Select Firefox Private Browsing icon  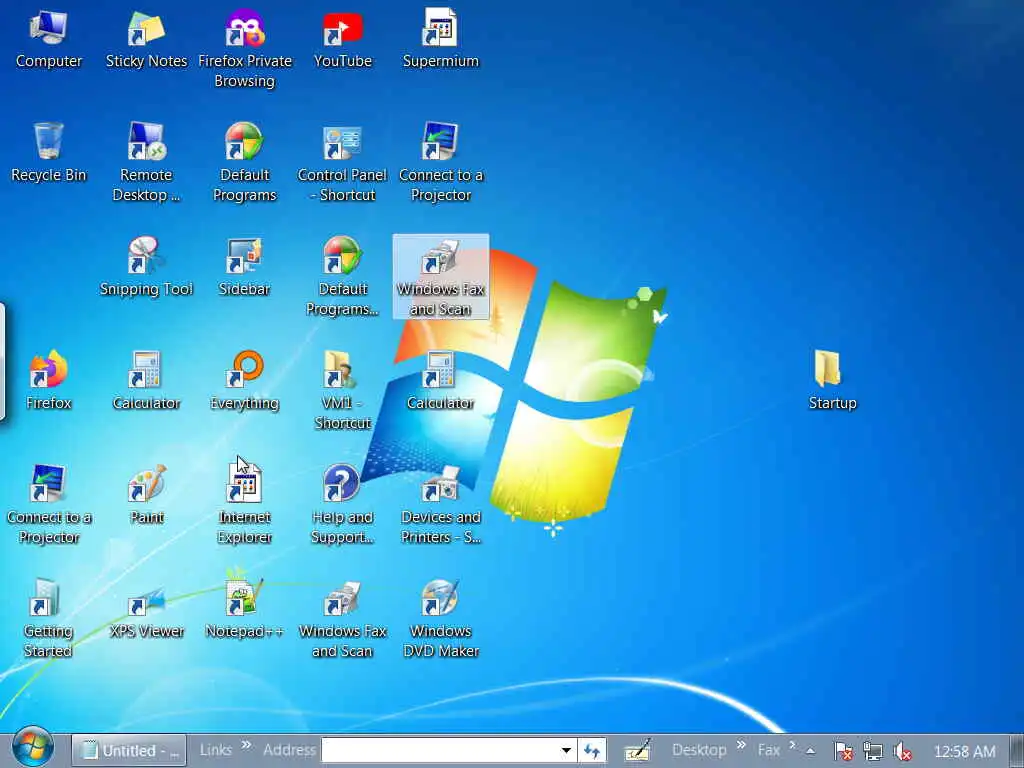coord(244,49)
